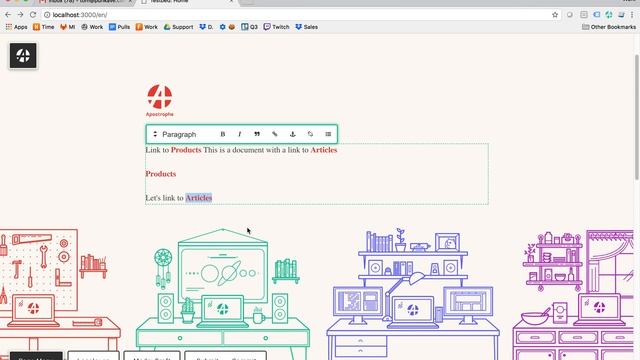
Task: Click the highlighted Articles link
Action: coord(199,198)
